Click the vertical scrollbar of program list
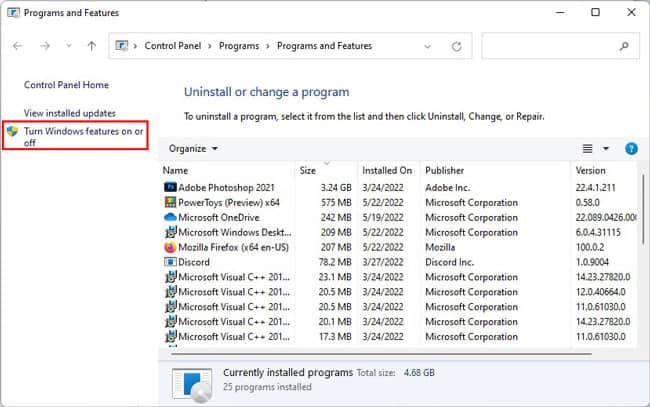 click(x=643, y=209)
